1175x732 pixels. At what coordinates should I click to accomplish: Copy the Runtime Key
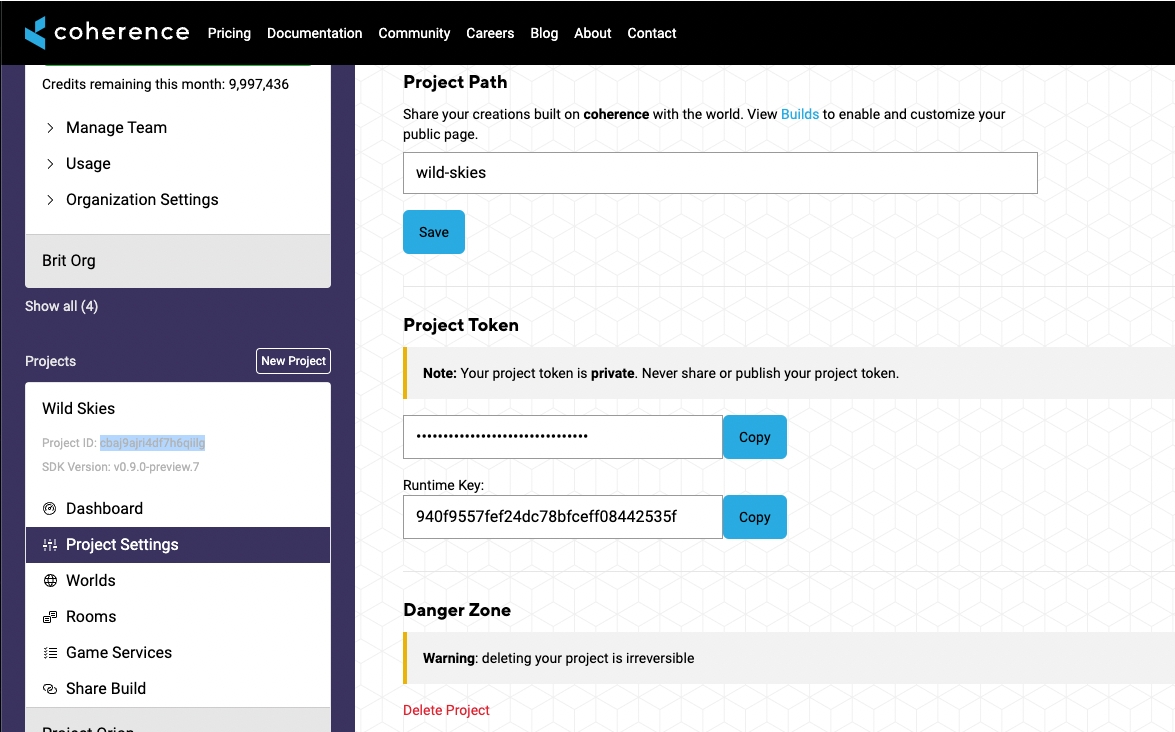754,517
